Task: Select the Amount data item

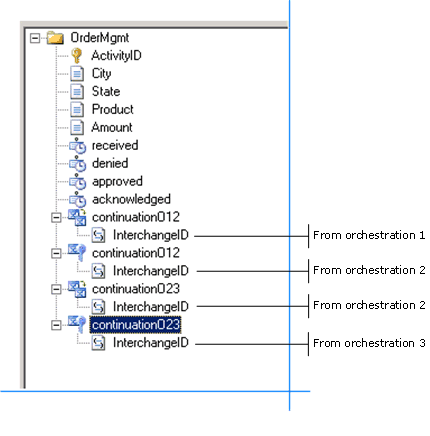Action: coord(112,127)
